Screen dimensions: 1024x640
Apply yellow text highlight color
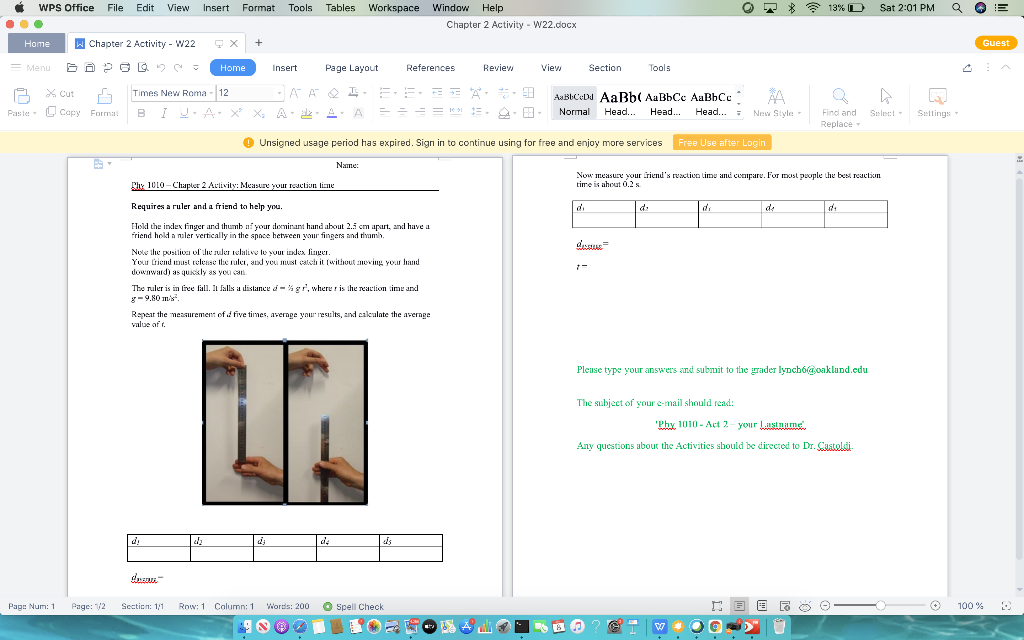[x=306, y=113]
